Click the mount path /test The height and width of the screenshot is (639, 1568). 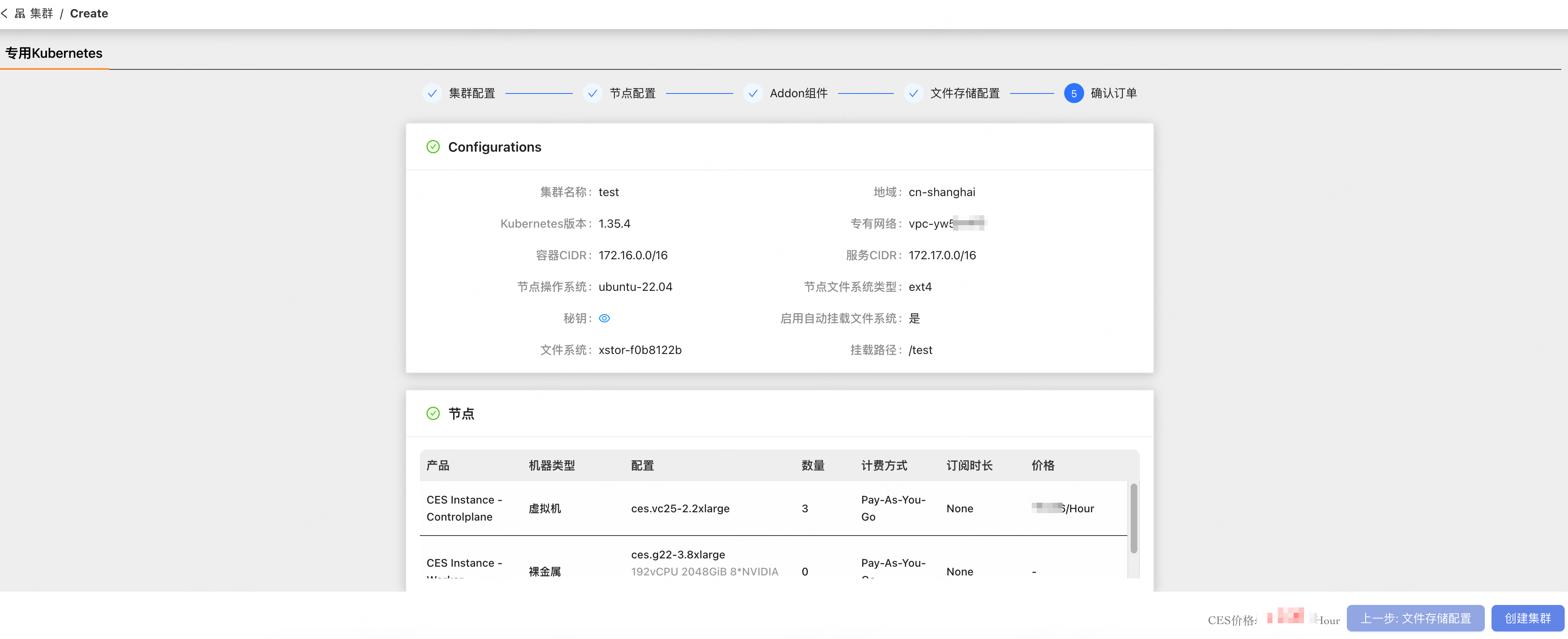920,351
